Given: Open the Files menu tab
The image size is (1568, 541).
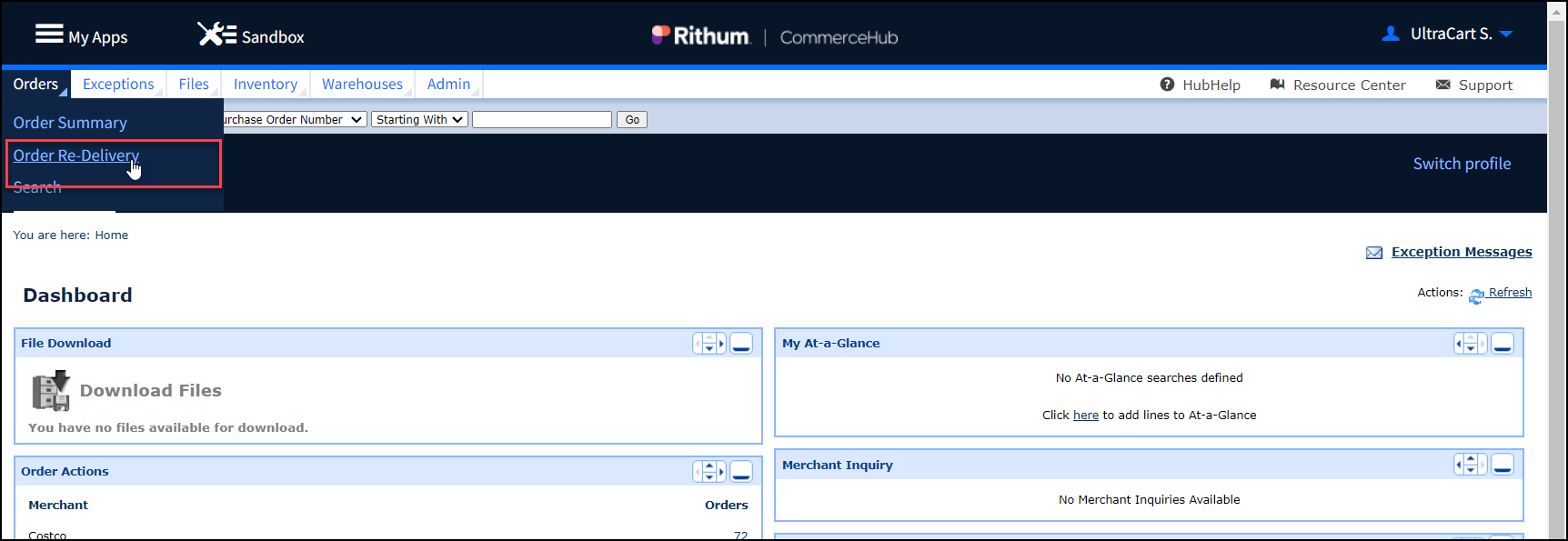Looking at the screenshot, I should click(x=194, y=84).
